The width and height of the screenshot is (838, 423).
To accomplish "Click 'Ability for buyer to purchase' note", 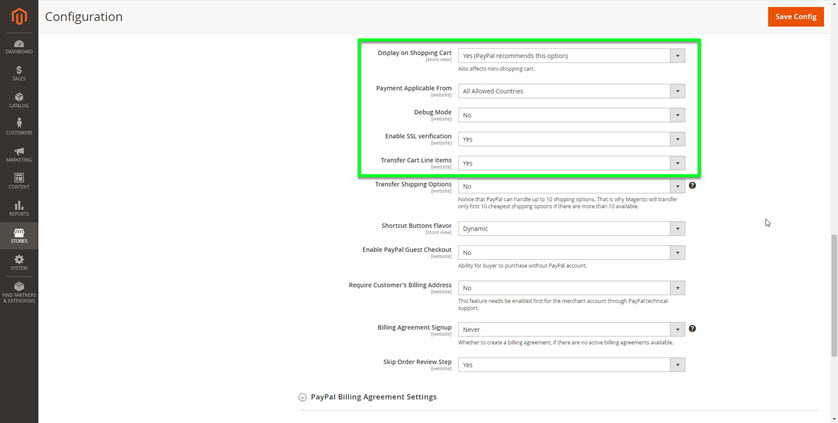I will click(x=522, y=266).
